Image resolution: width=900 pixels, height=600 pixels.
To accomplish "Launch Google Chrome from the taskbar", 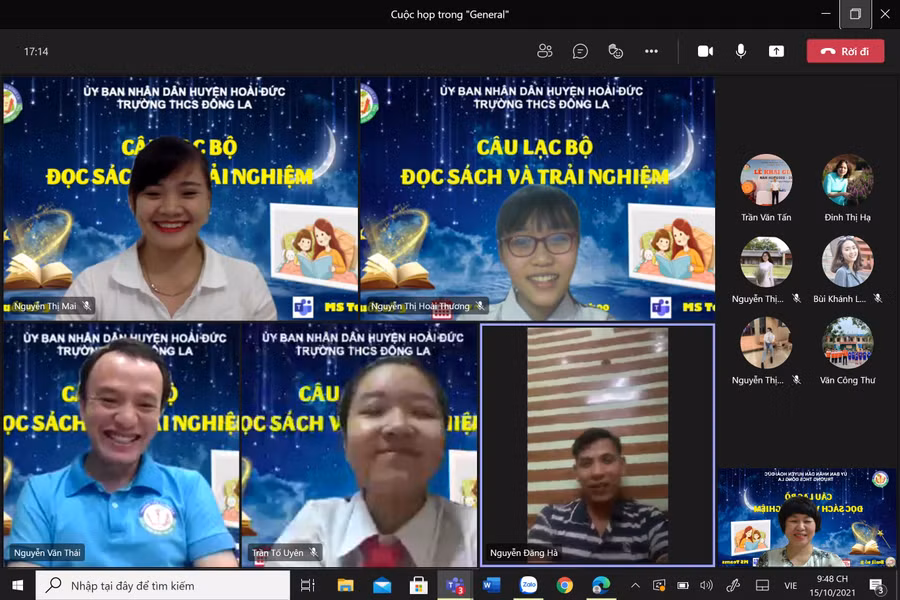I will (565, 585).
